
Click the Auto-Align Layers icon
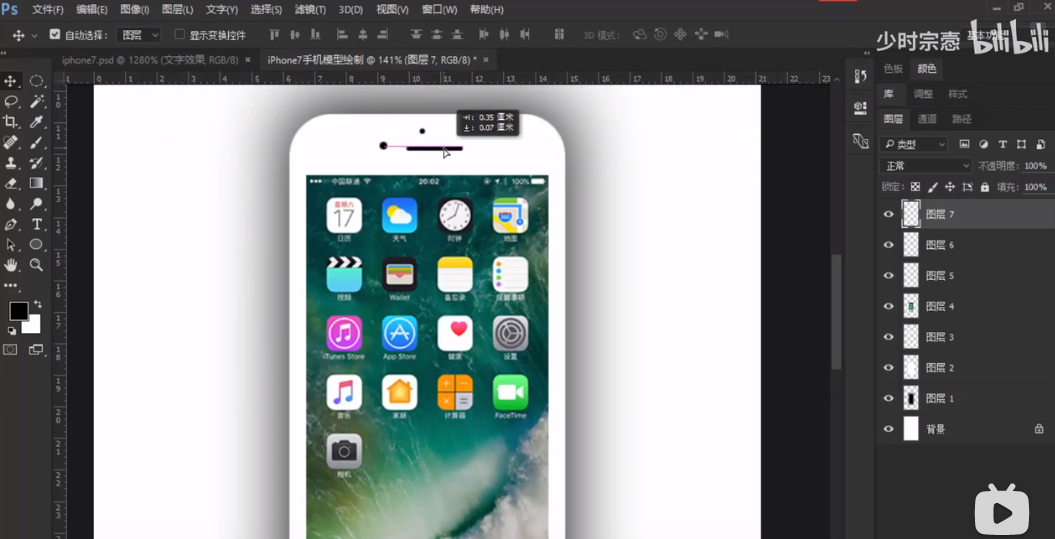coord(559,34)
